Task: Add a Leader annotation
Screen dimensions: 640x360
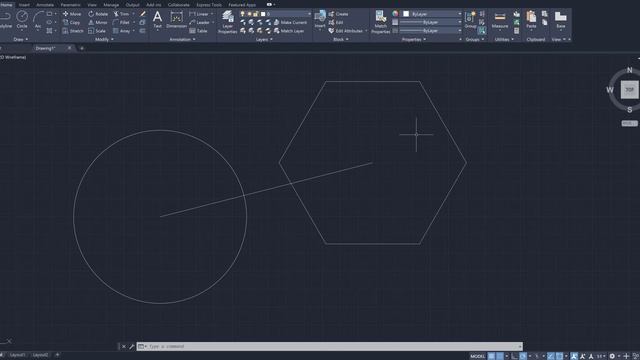Action: (x=200, y=22)
